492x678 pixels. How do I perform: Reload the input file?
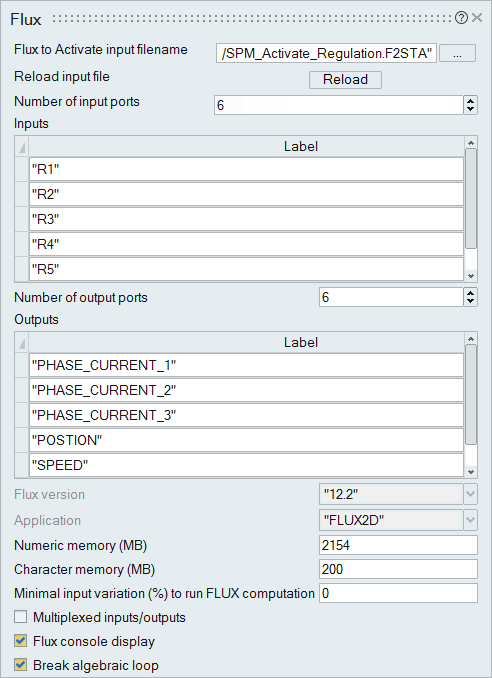click(345, 80)
